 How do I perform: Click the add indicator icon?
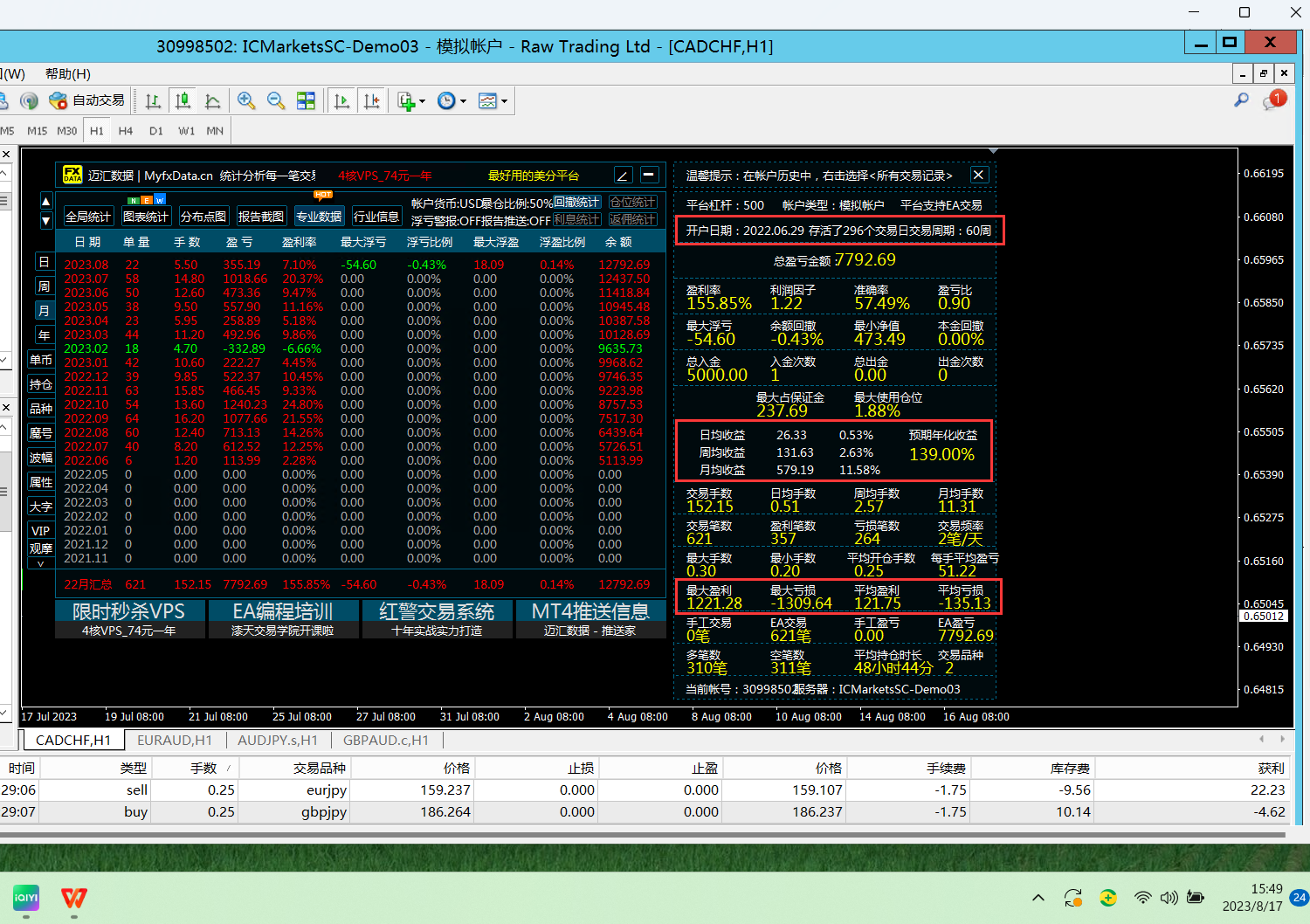tap(406, 101)
